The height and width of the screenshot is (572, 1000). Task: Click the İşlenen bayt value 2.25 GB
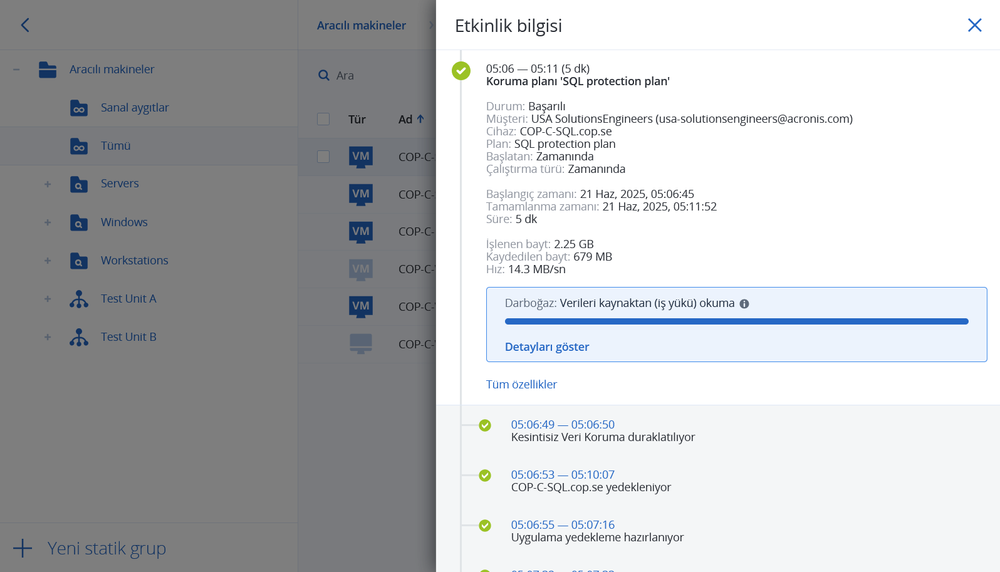[x=573, y=244]
